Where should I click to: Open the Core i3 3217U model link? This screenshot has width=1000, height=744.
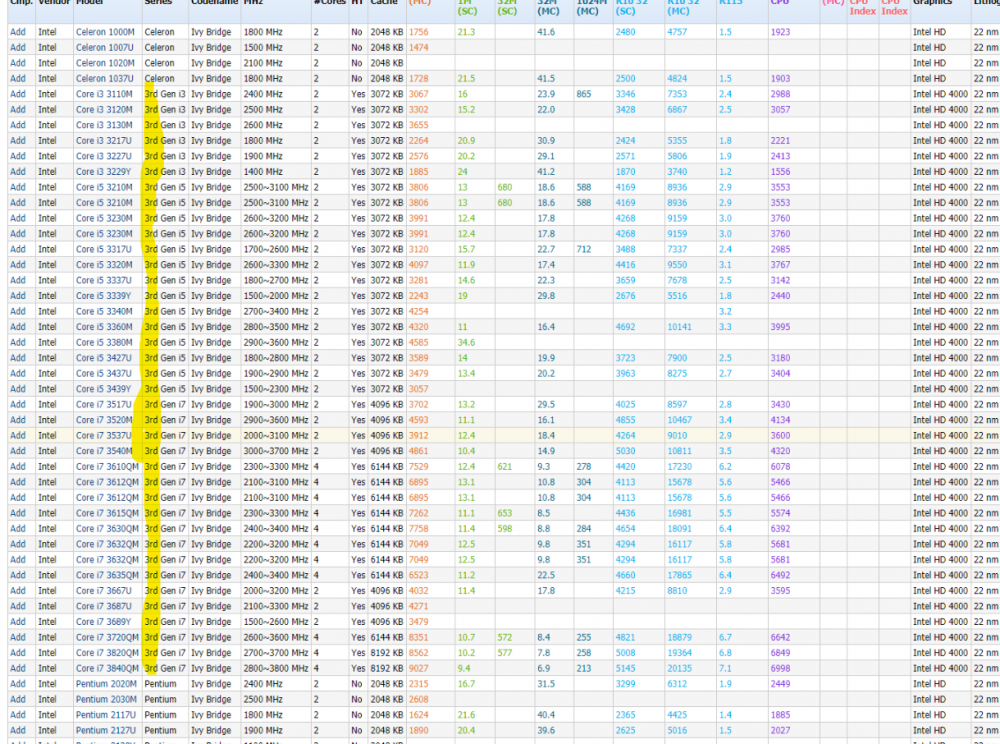(104, 140)
